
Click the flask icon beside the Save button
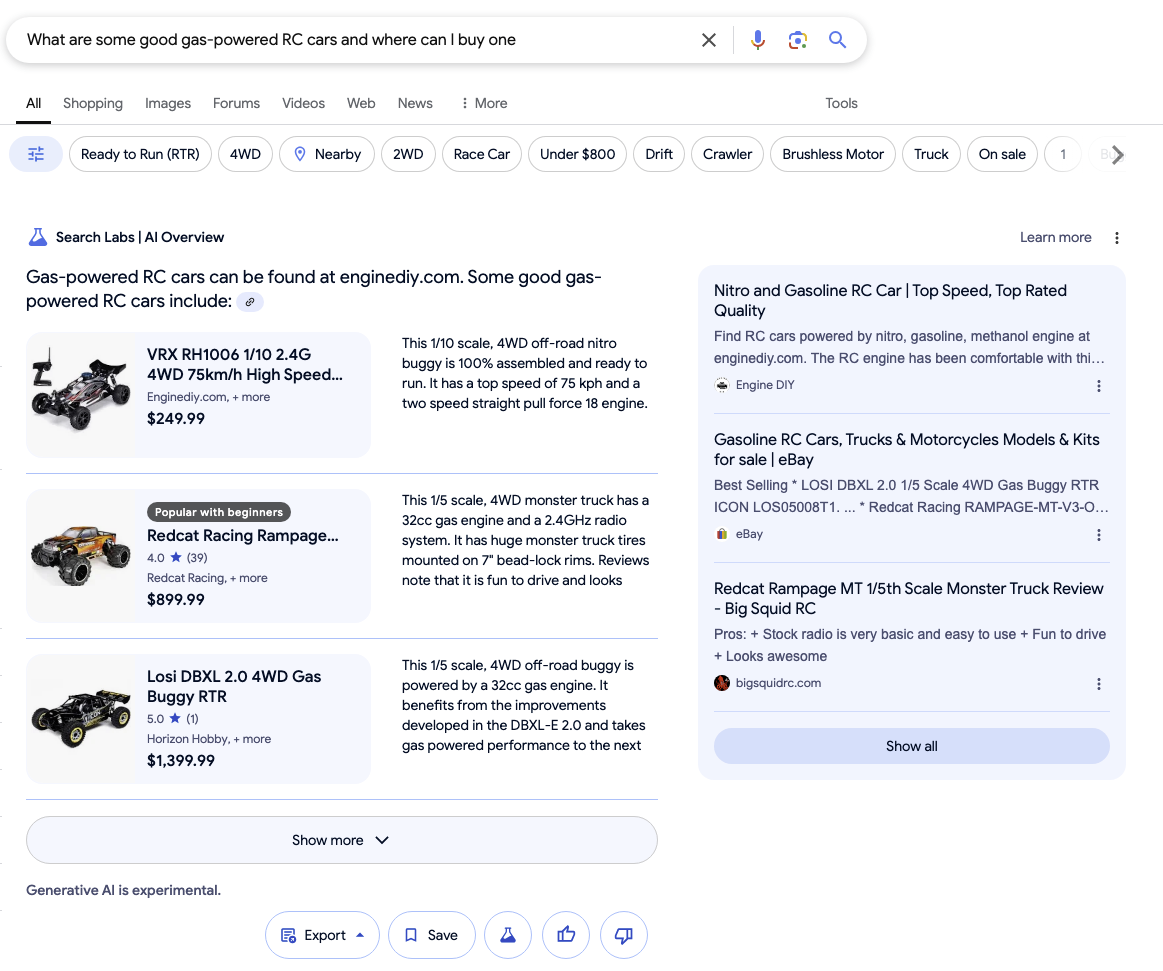(508, 935)
